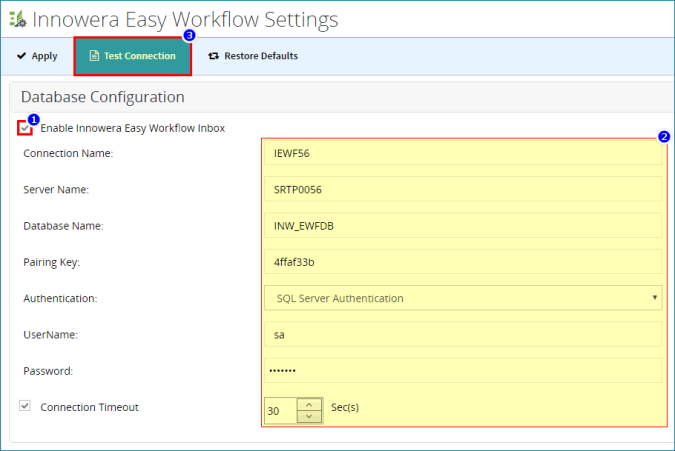This screenshot has height=451, width=675.
Task: Click the Restore Defaults arrows icon
Action: [214, 56]
